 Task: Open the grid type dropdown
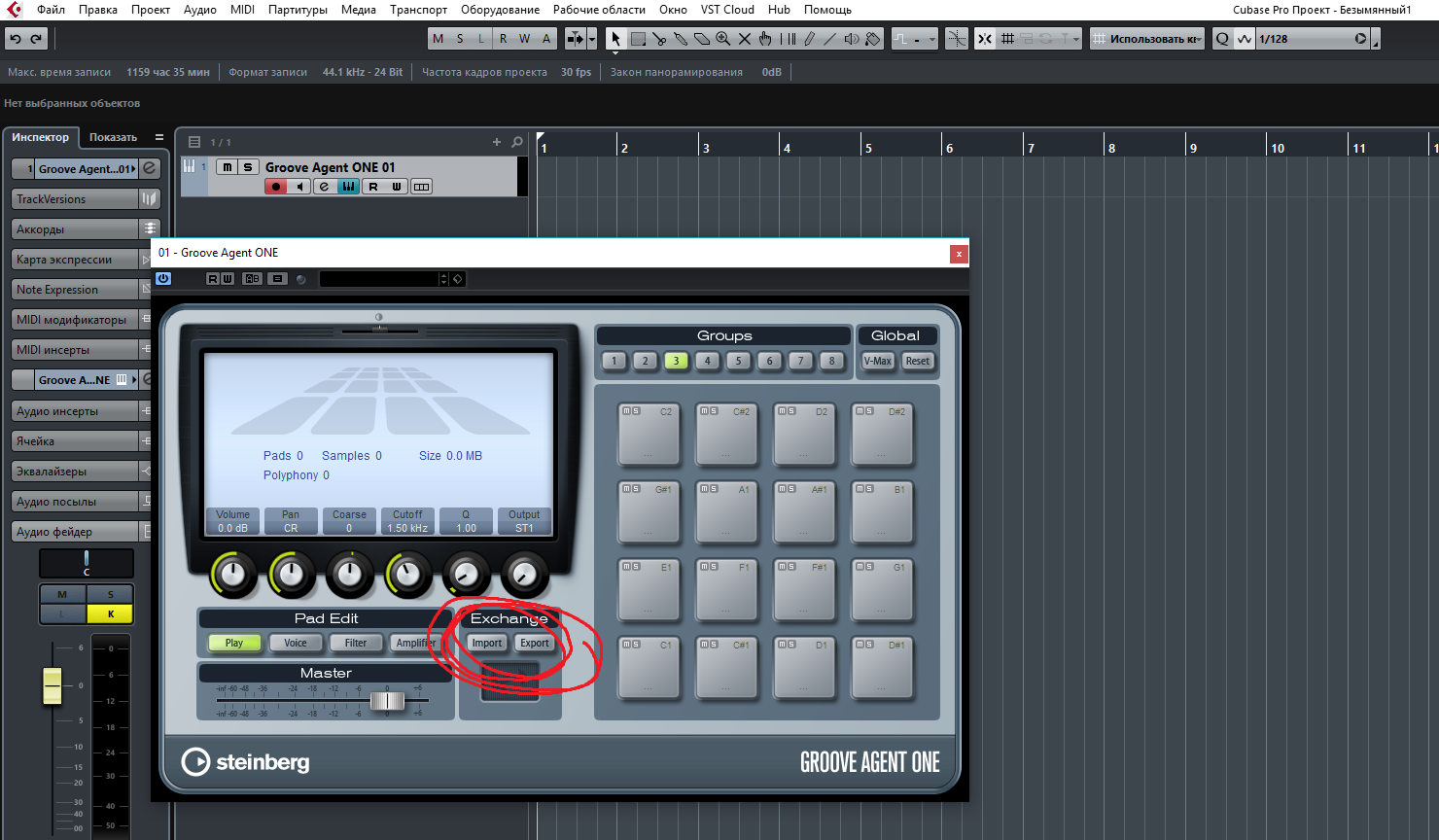point(1146,39)
